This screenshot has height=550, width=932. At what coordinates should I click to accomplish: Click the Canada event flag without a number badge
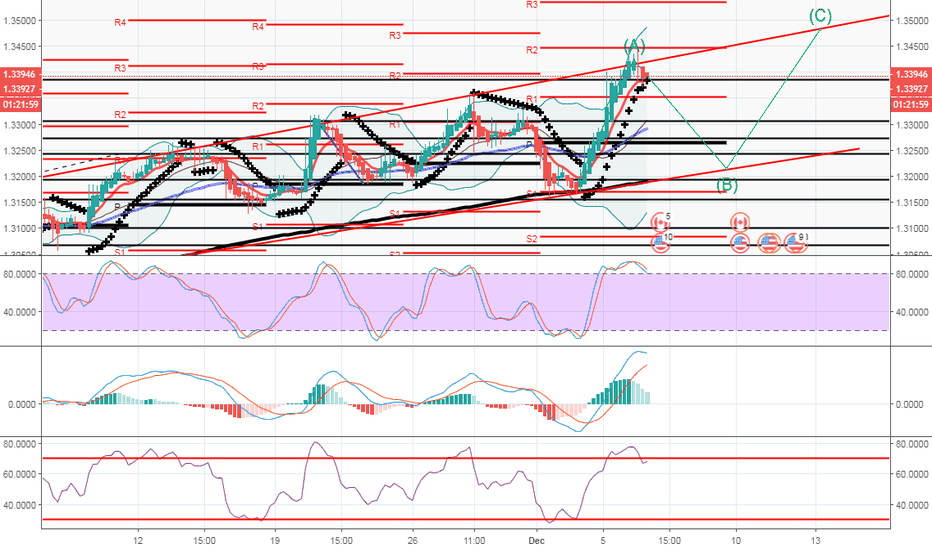coord(739,222)
